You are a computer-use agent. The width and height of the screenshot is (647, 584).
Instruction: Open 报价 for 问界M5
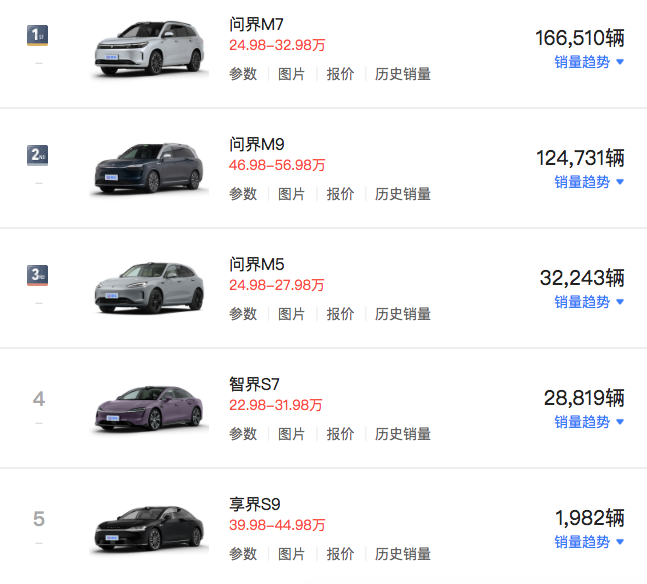click(340, 314)
